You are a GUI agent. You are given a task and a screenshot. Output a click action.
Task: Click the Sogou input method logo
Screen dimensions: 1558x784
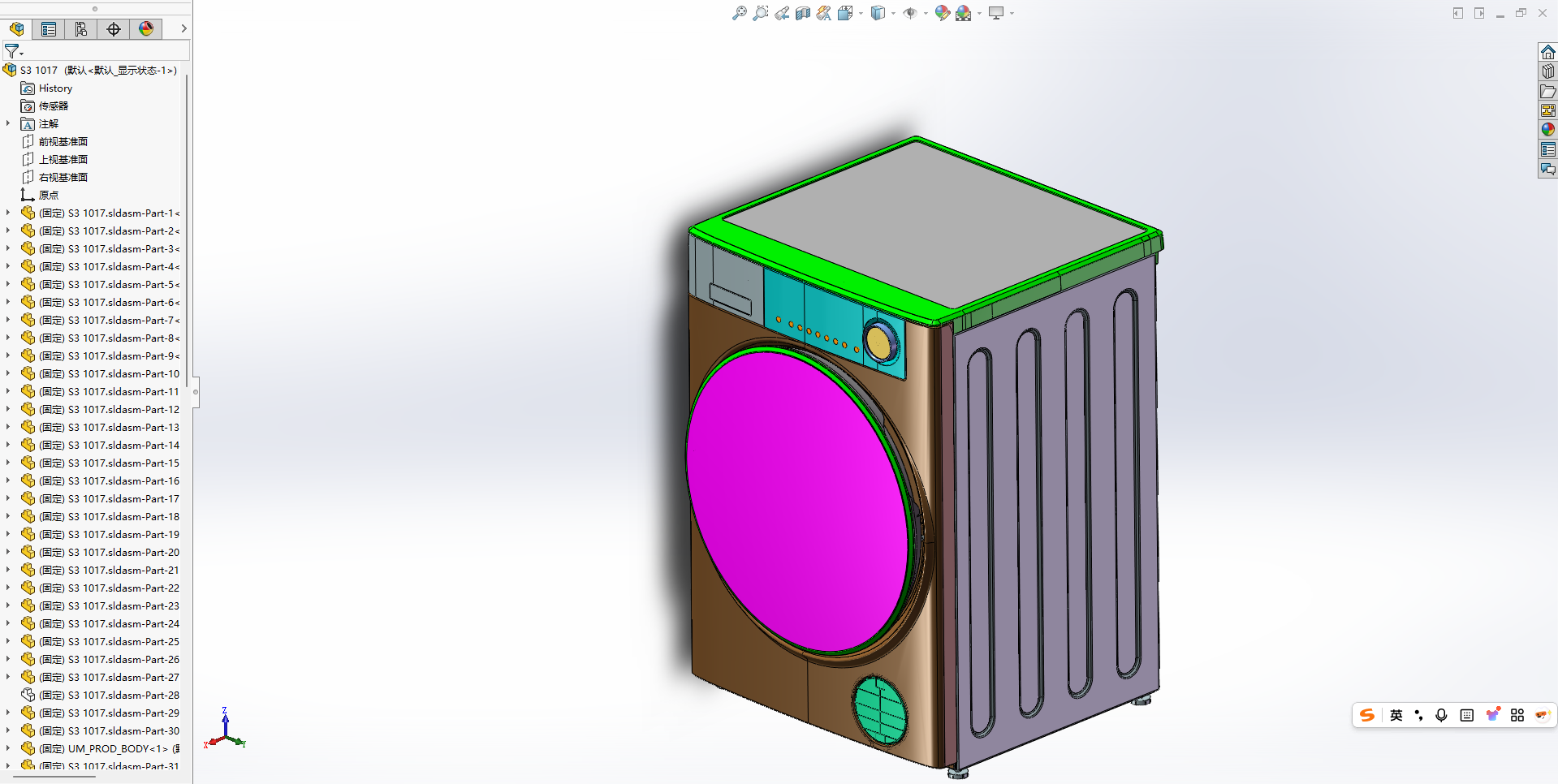pos(1367,715)
